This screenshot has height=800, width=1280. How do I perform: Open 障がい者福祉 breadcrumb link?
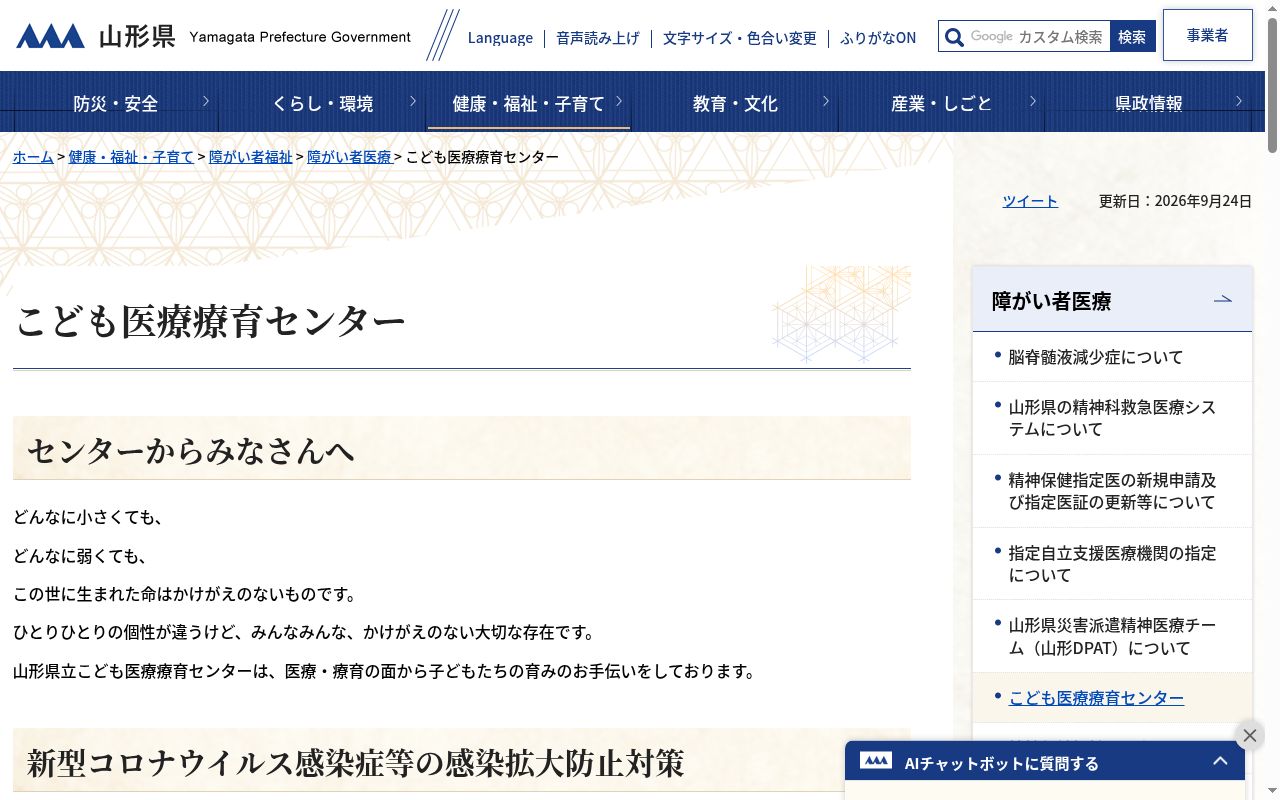pyautogui.click(x=251, y=157)
